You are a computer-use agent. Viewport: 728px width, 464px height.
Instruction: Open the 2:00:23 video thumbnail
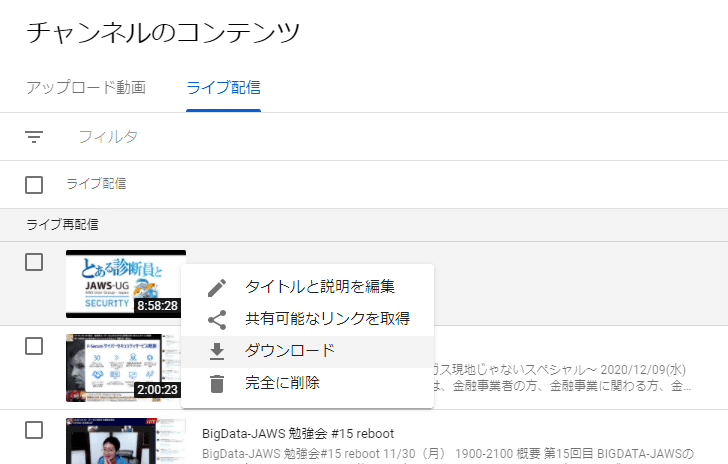pos(124,367)
